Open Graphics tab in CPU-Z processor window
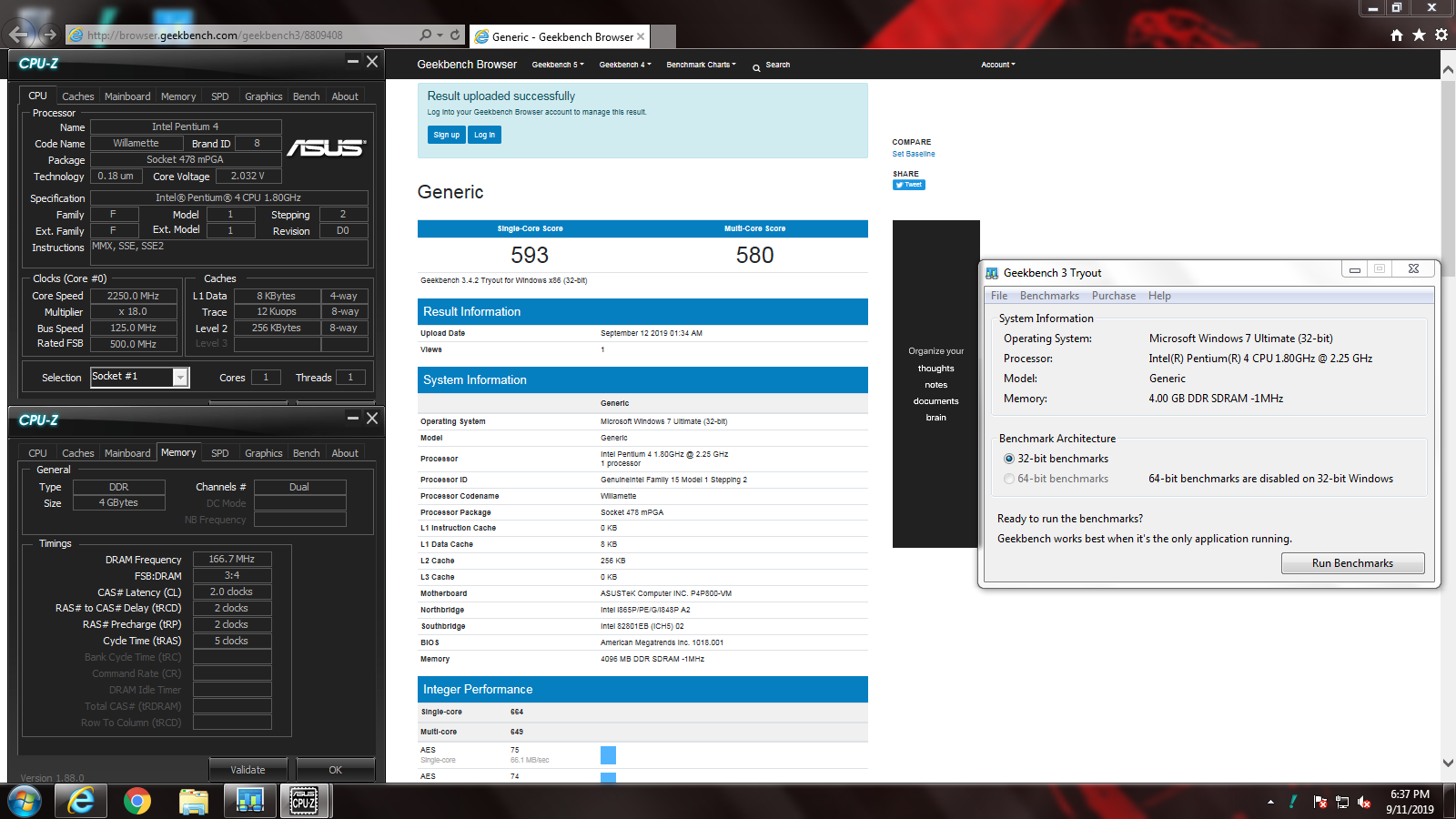1456x819 pixels. pos(264,96)
